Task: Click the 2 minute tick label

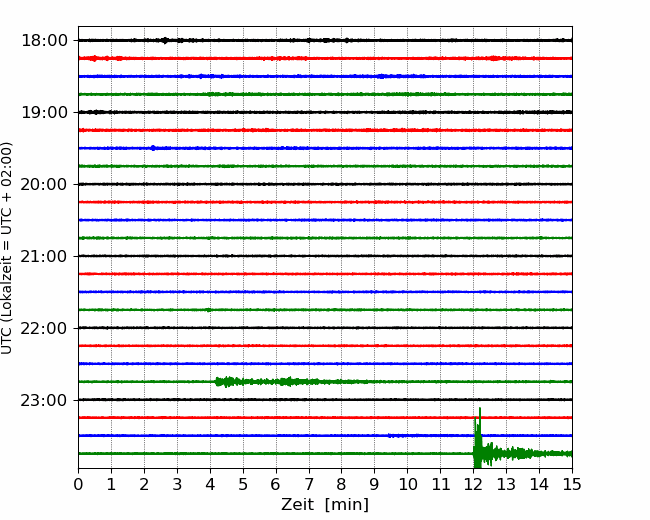Action: tap(144, 484)
